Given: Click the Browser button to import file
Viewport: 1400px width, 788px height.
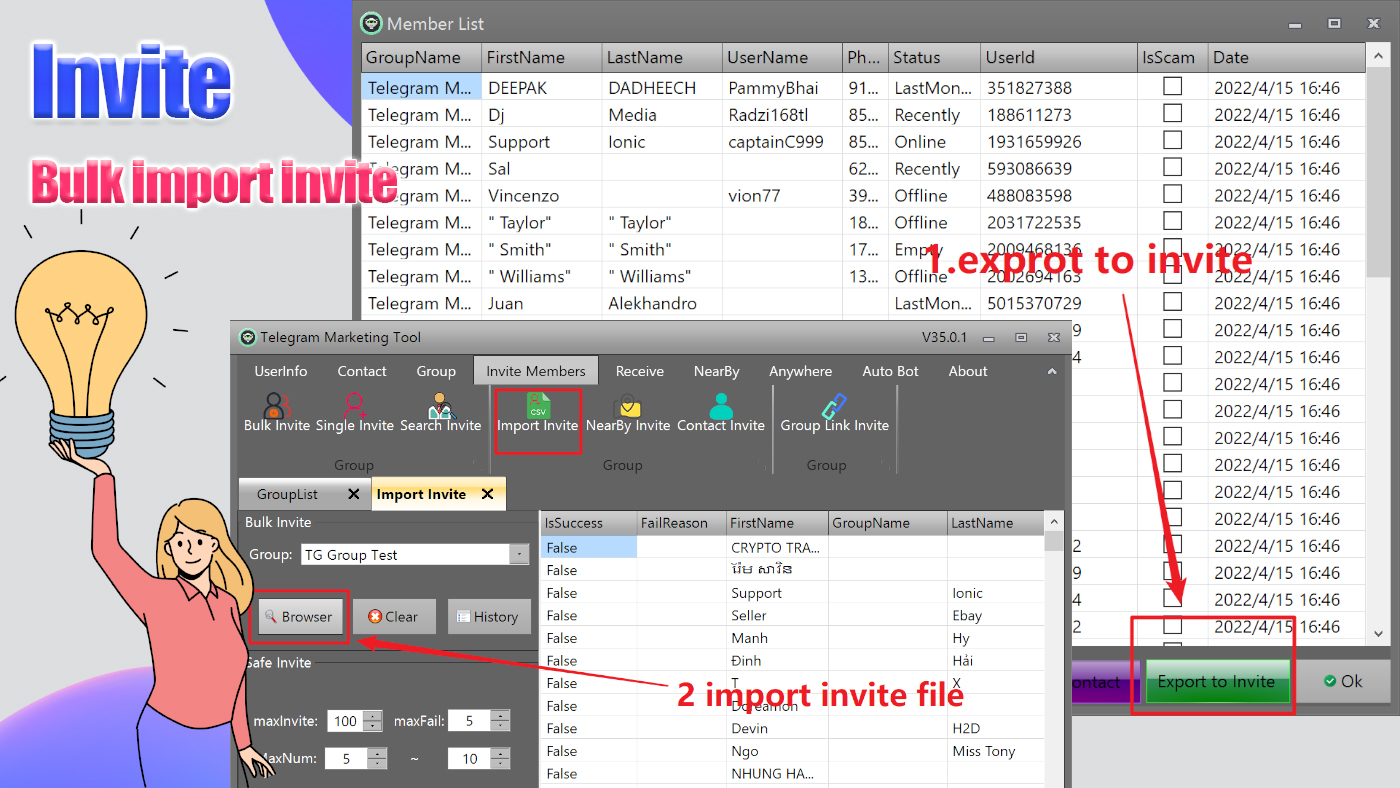Looking at the screenshot, I should coord(298,616).
